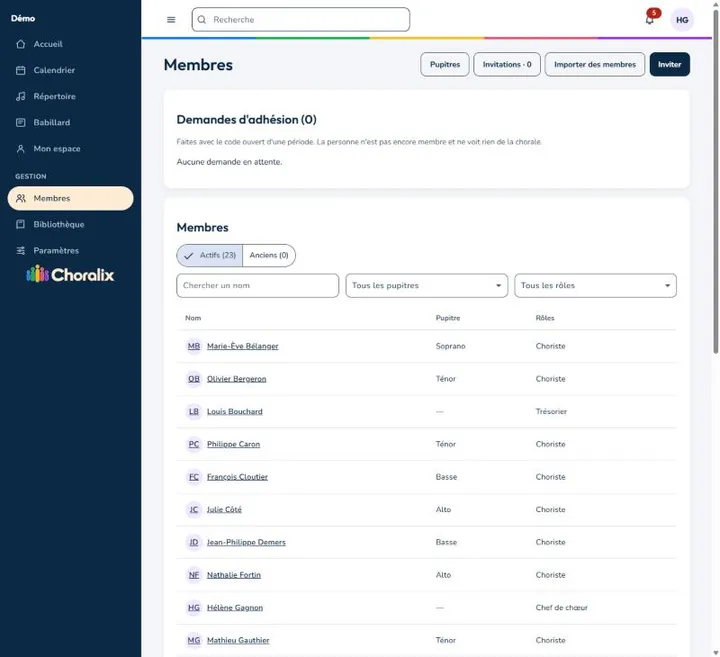Image resolution: width=720 pixels, height=657 pixels.
Task: Open Jean-Philippe Demers's profile link
Action: [246, 542]
